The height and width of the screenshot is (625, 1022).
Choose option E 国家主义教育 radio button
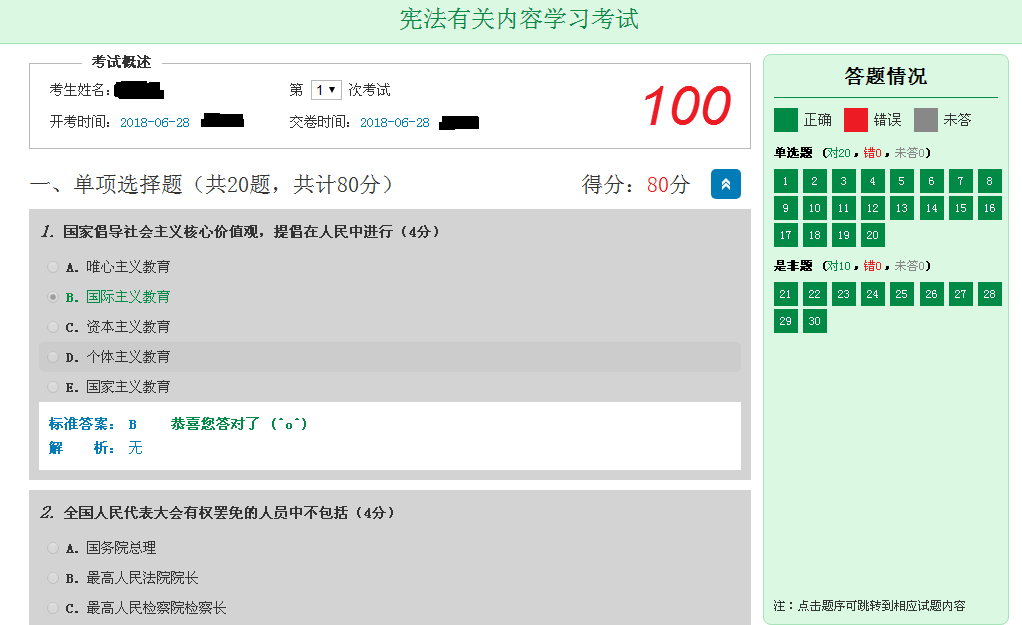(x=53, y=387)
